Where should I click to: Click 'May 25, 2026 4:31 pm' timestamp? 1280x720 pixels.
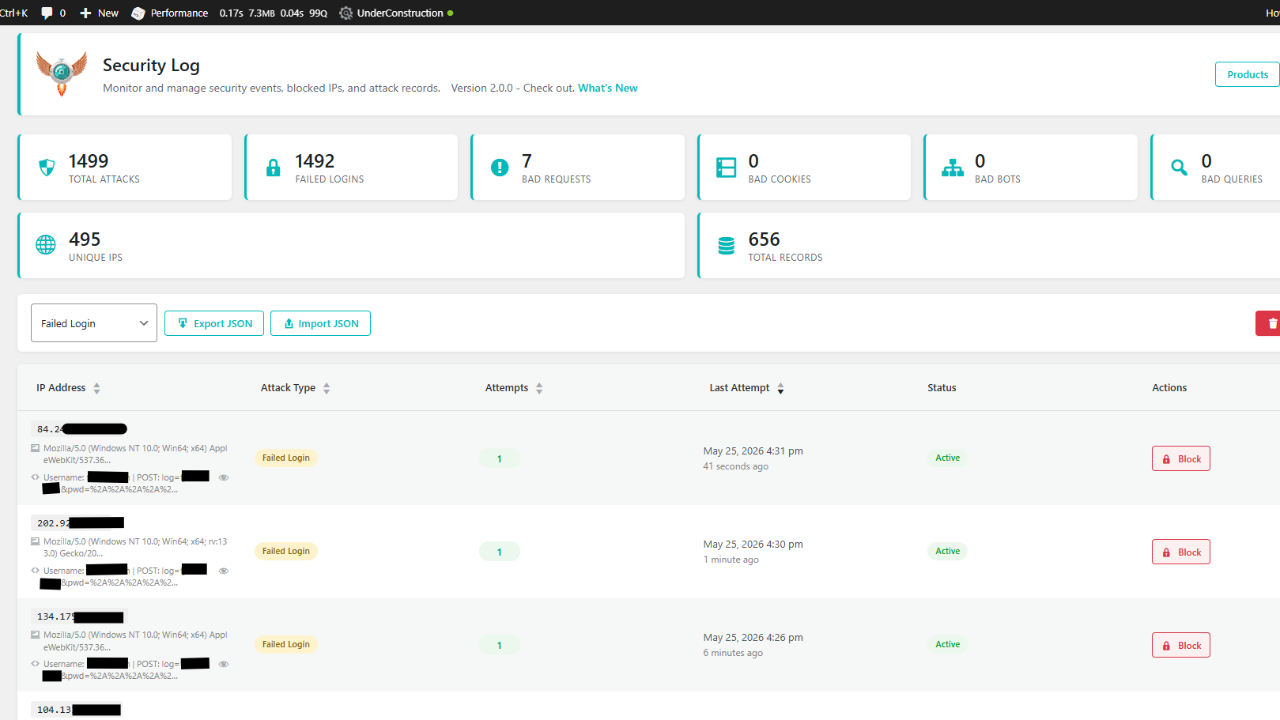point(753,451)
